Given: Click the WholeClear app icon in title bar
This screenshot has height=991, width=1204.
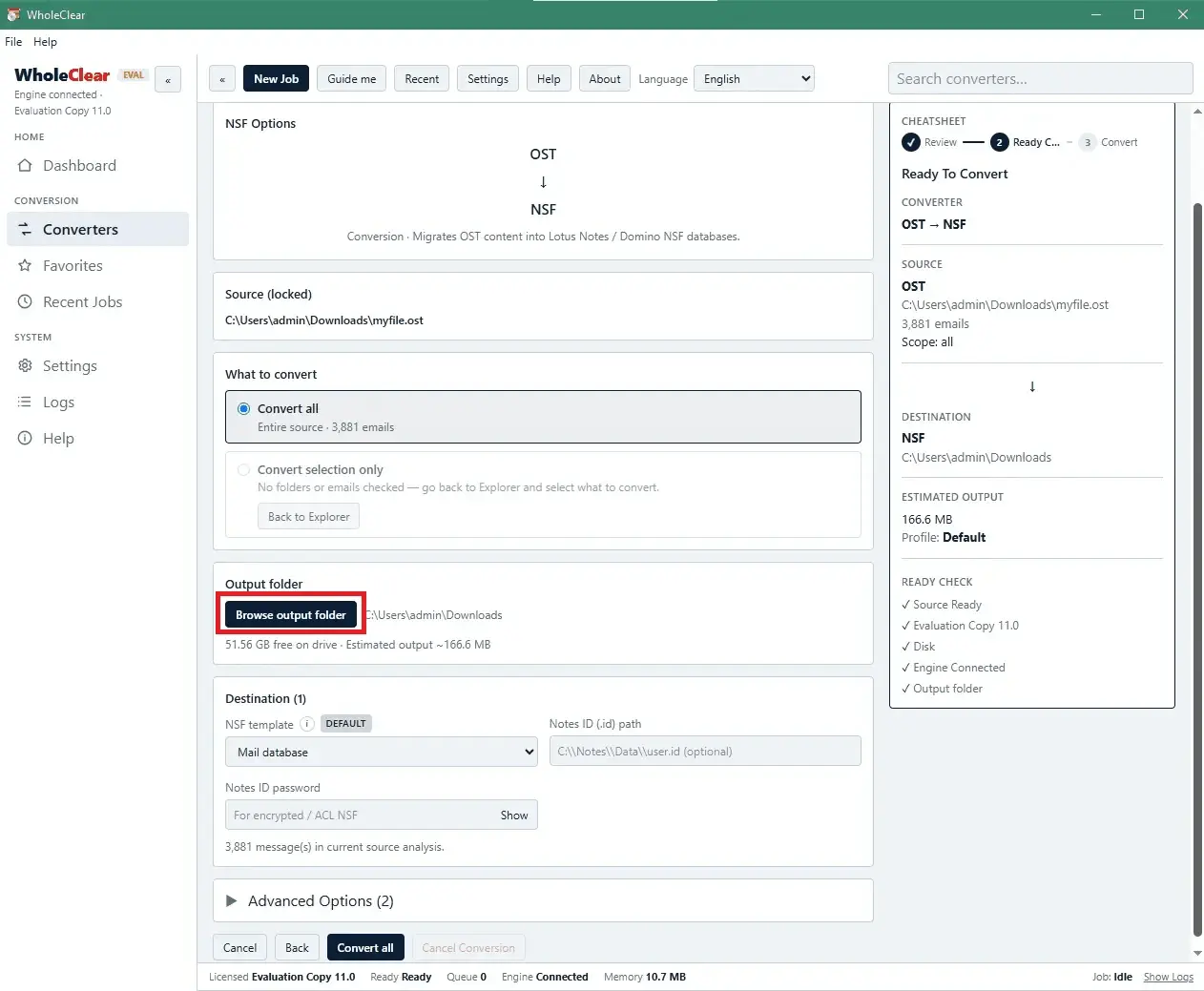Looking at the screenshot, I should click(13, 14).
